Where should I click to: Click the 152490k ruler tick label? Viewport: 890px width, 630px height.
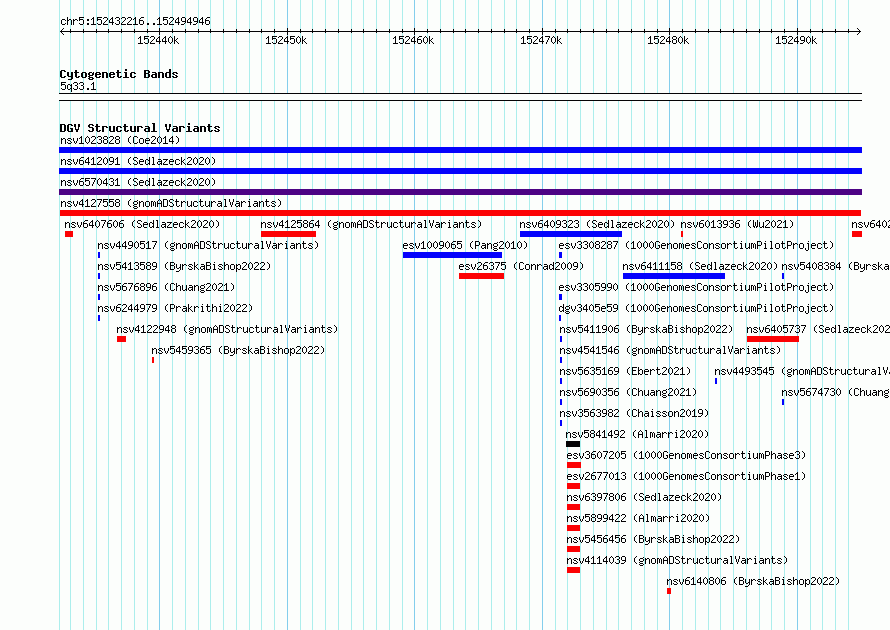(796, 40)
